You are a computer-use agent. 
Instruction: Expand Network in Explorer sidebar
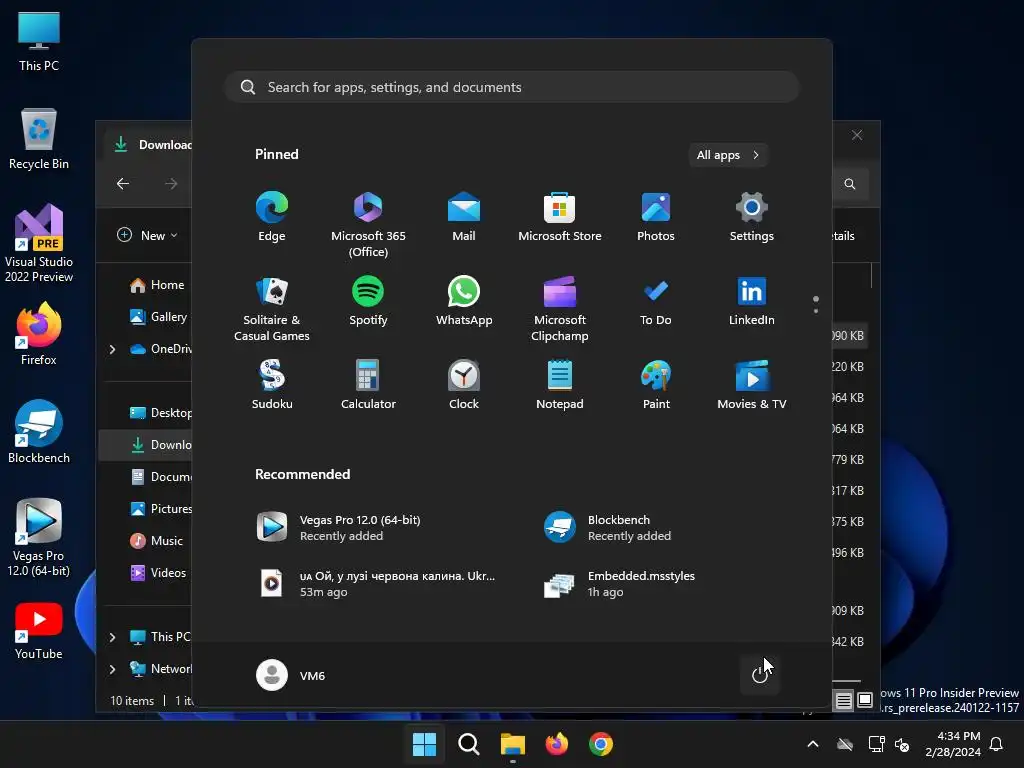tap(112, 669)
